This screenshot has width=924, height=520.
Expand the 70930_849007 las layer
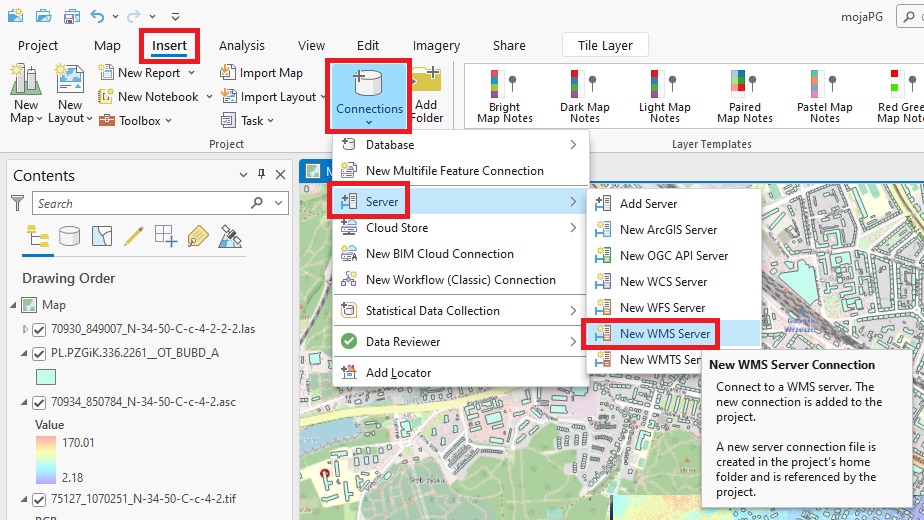pyautogui.click(x=25, y=329)
